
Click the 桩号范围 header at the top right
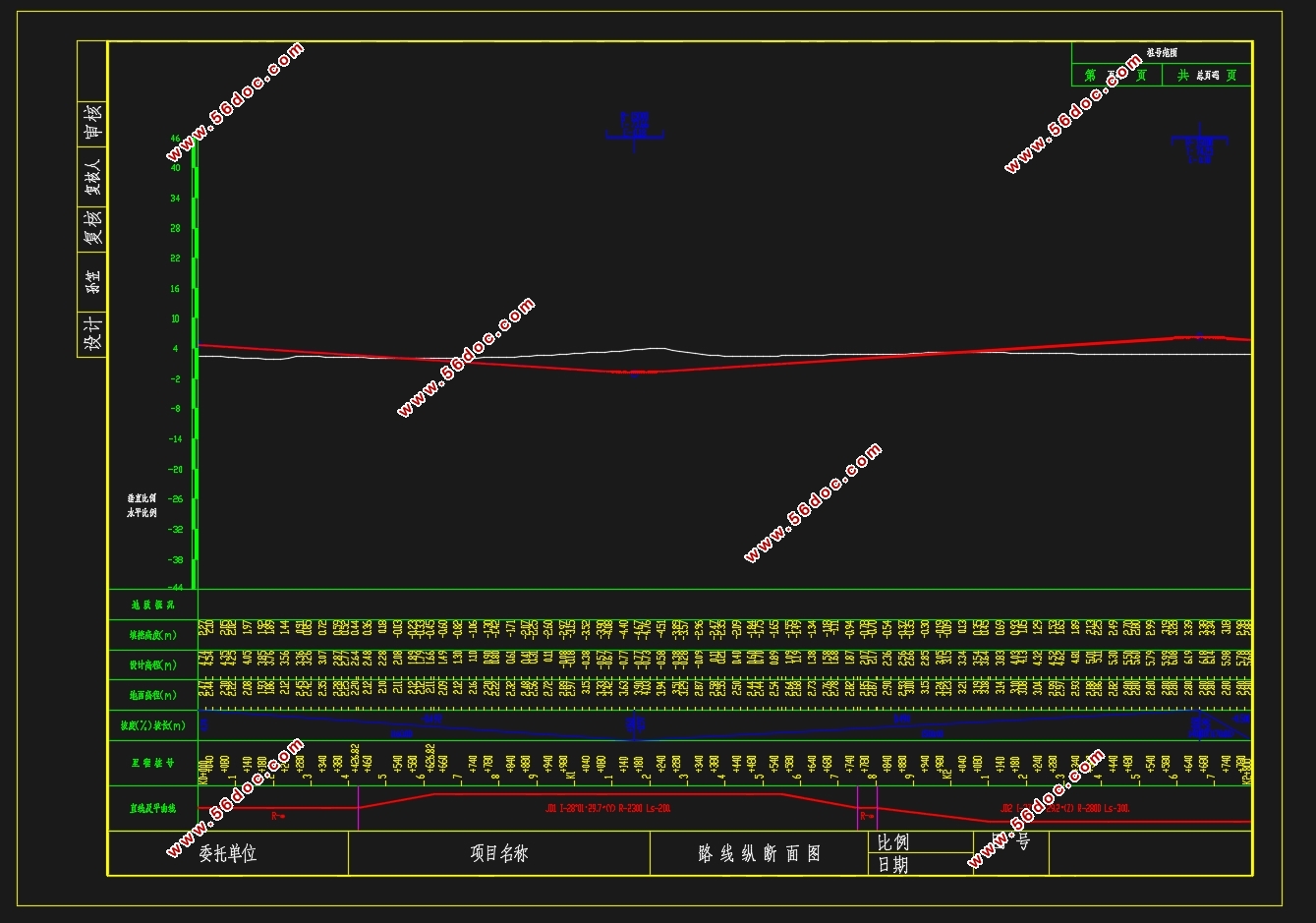pyautogui.click(x=1162, y=53)
